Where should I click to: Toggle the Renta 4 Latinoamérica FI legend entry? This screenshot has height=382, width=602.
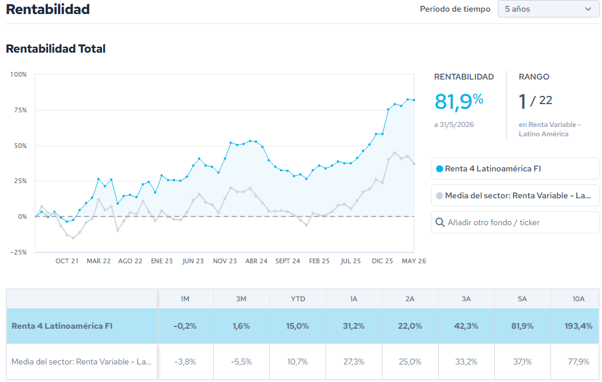pos(515,169)
